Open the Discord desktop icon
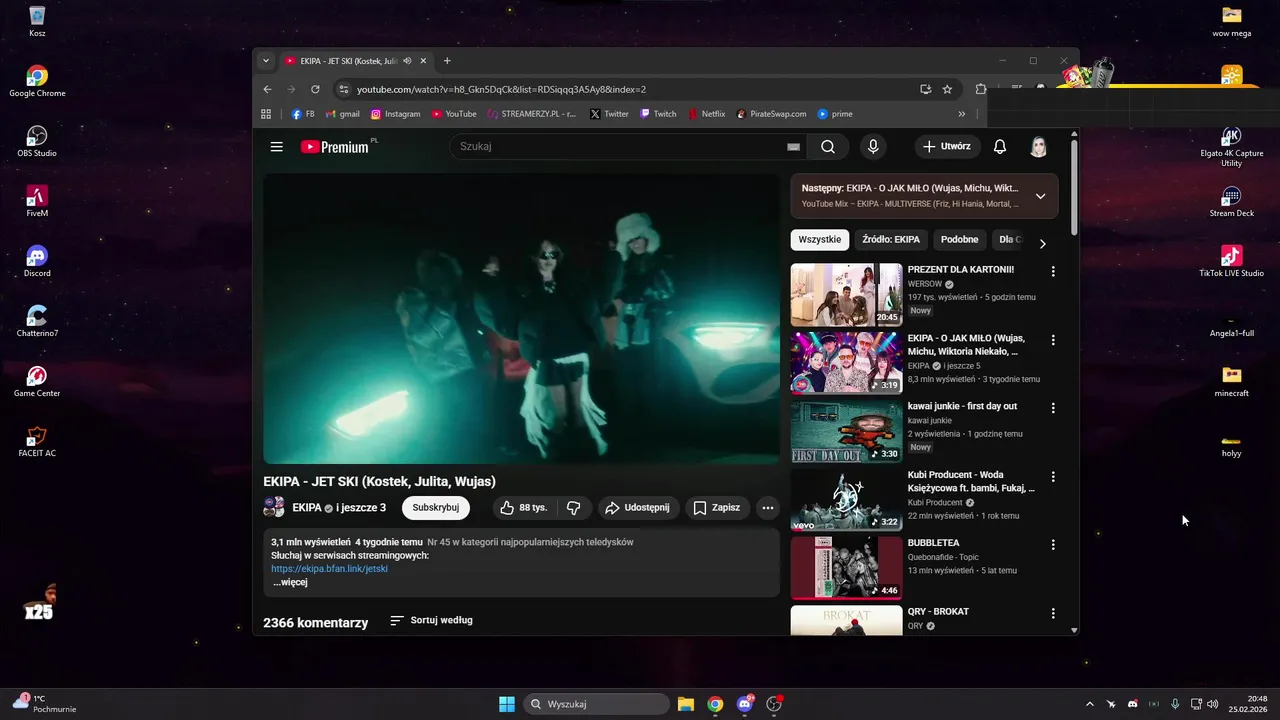Image resolution: width=1280 pixels, height=720 pixels. coord(37,261)
